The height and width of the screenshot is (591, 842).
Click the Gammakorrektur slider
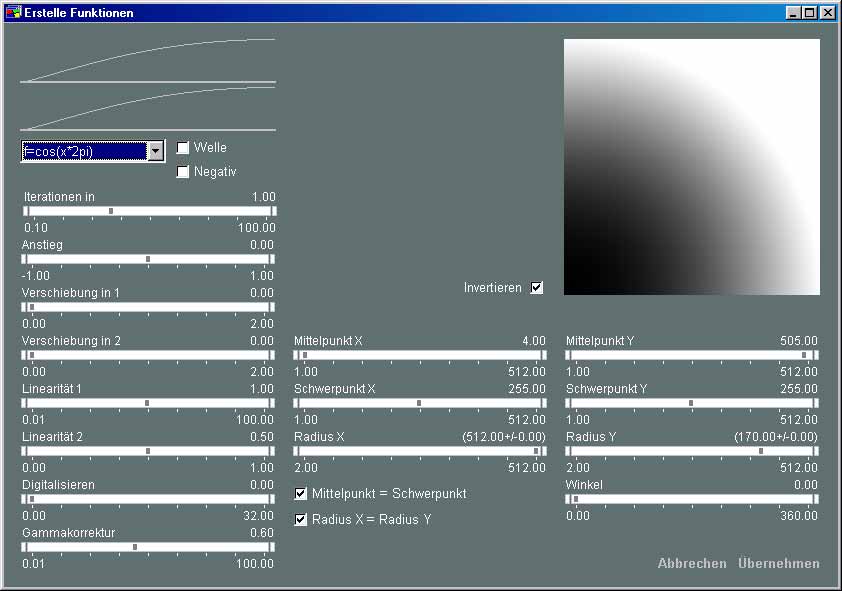[x=148, y=547]
